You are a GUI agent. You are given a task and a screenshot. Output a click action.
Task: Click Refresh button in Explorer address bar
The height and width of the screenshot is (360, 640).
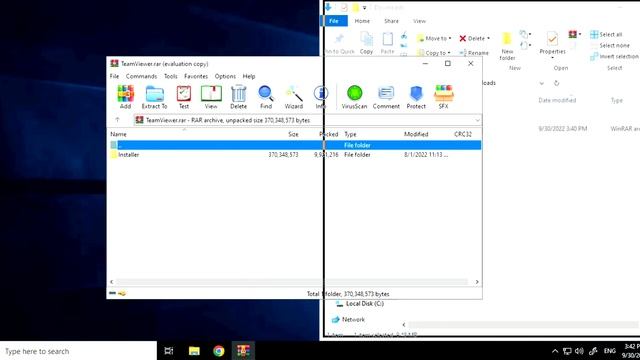556,83
